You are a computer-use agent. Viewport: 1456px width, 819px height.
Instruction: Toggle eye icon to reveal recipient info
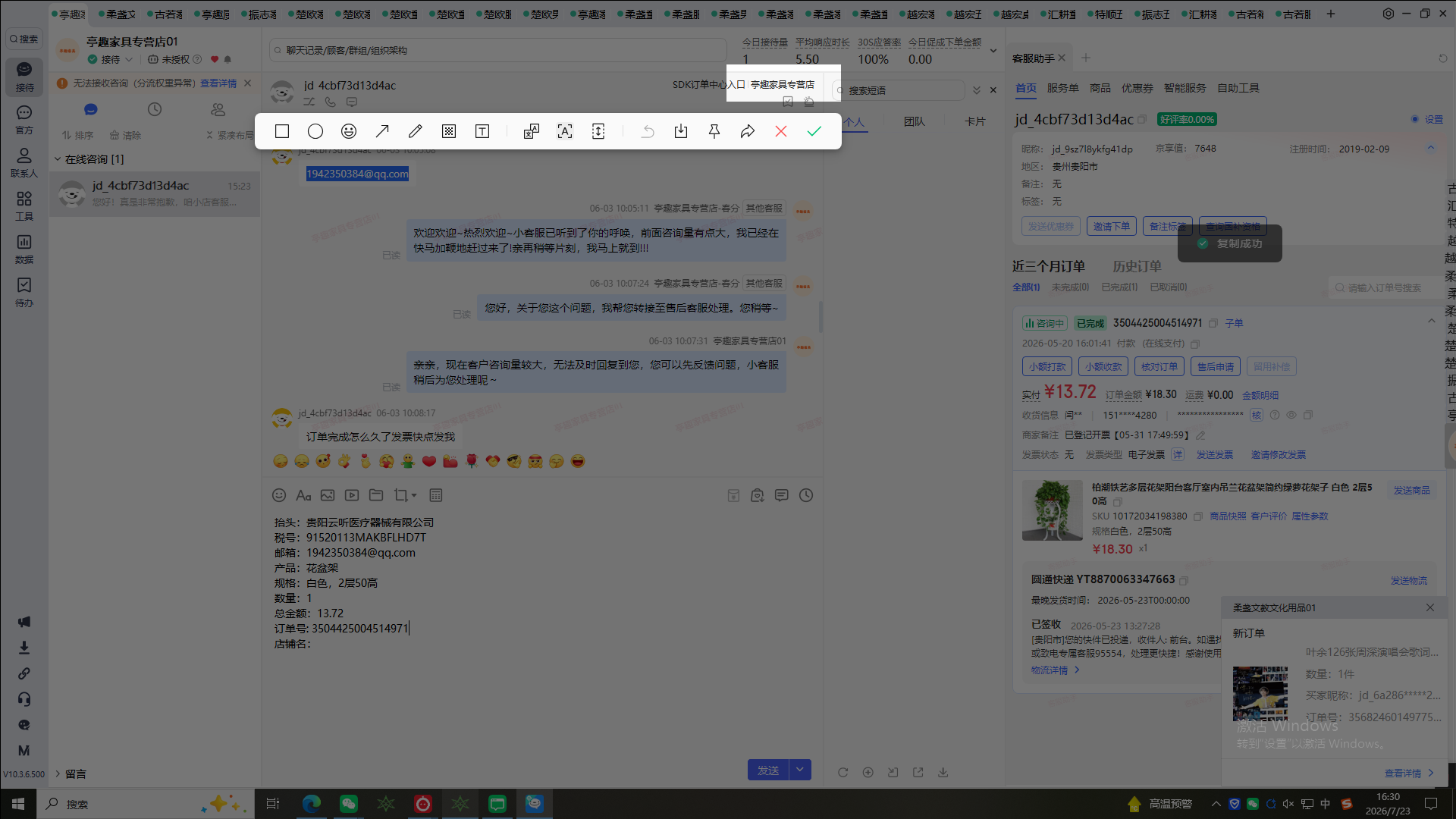1291,415
